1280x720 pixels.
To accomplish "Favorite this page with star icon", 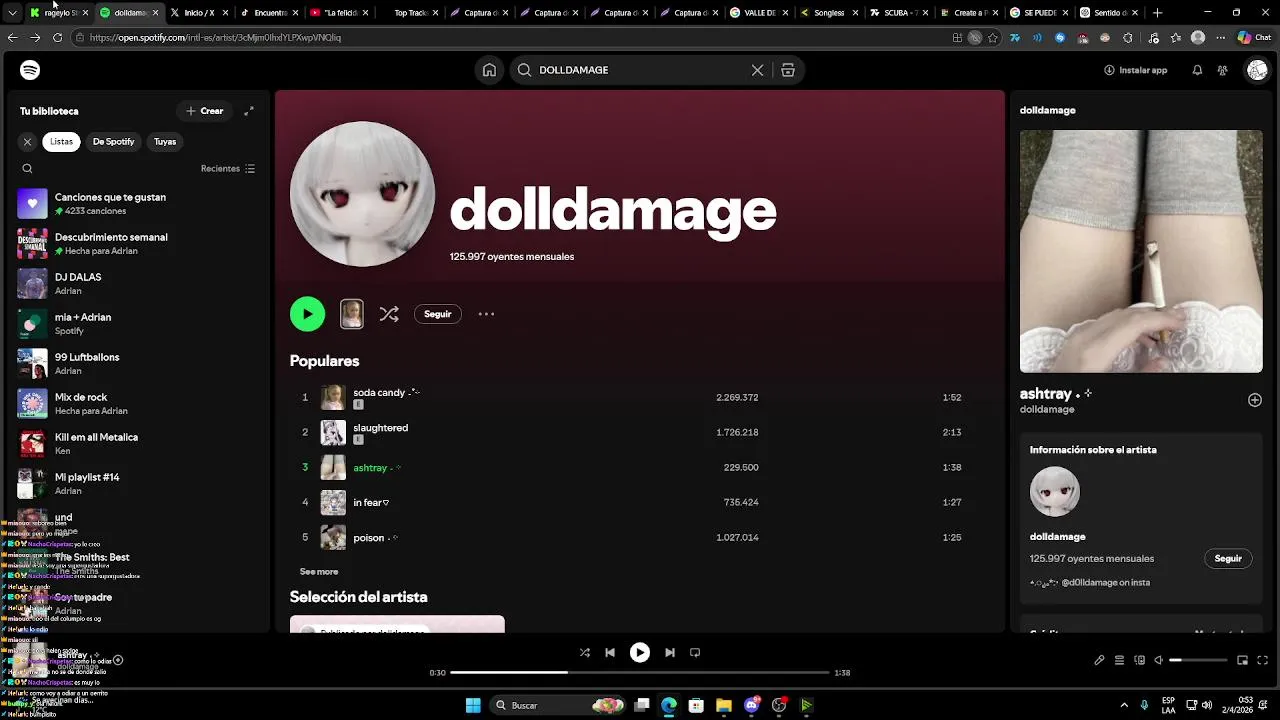I will coord(993,37).
